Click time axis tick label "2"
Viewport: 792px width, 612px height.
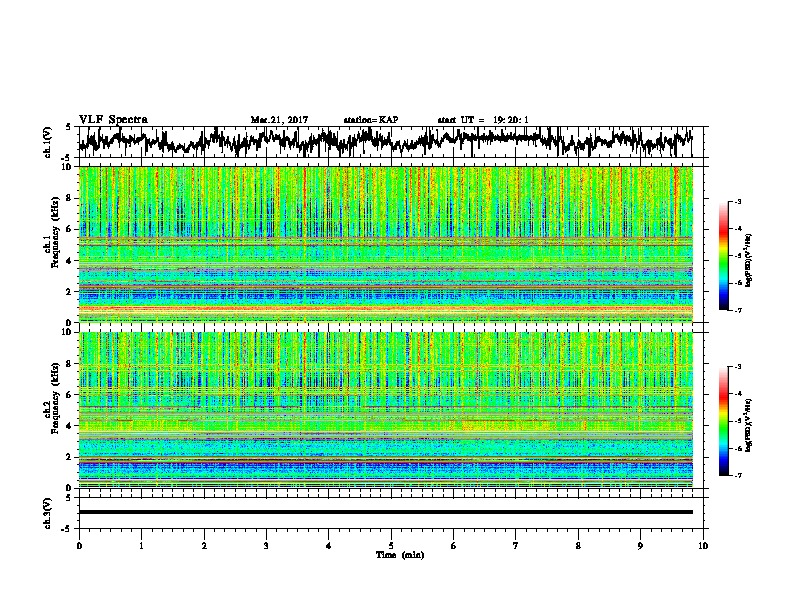point(204,545)
